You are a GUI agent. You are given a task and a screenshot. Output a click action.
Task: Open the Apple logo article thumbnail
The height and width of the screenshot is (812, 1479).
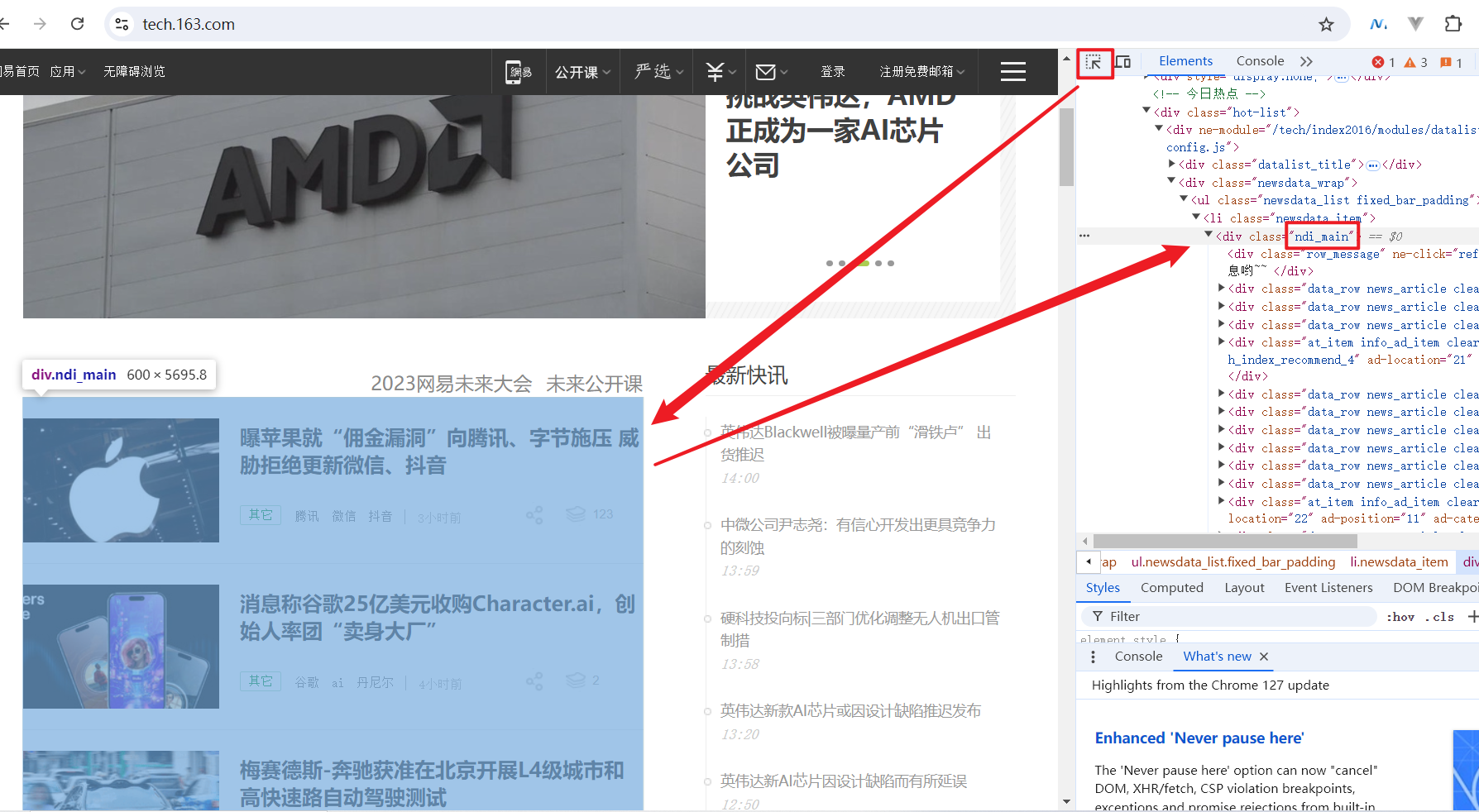121,480
